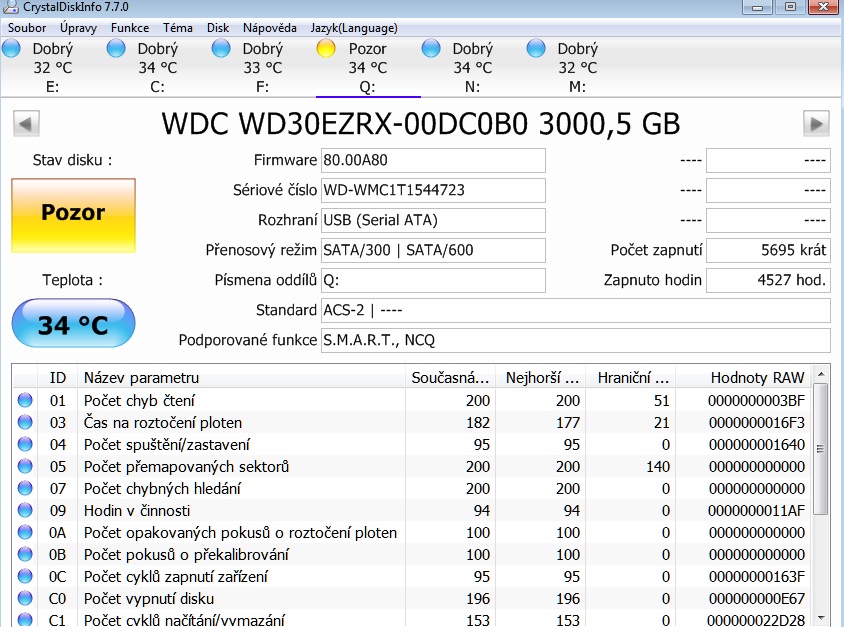844x627 pixels.
Task: Select yellow Pozor orb for disk Q:
Action: pos(326,48)
